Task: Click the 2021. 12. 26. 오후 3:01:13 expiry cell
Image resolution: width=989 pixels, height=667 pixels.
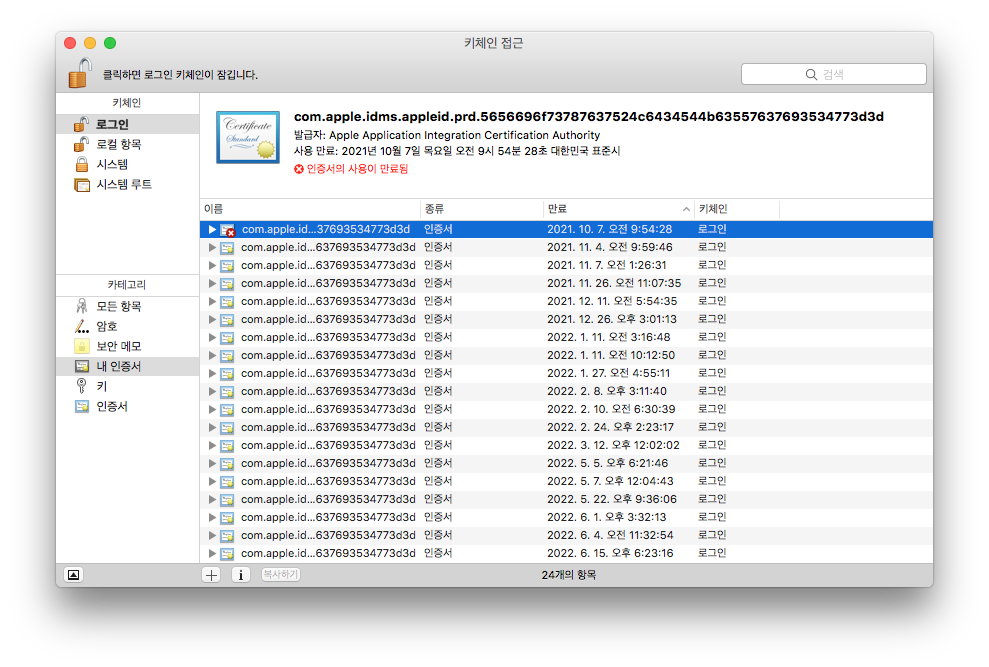Action: coord(612,319)
